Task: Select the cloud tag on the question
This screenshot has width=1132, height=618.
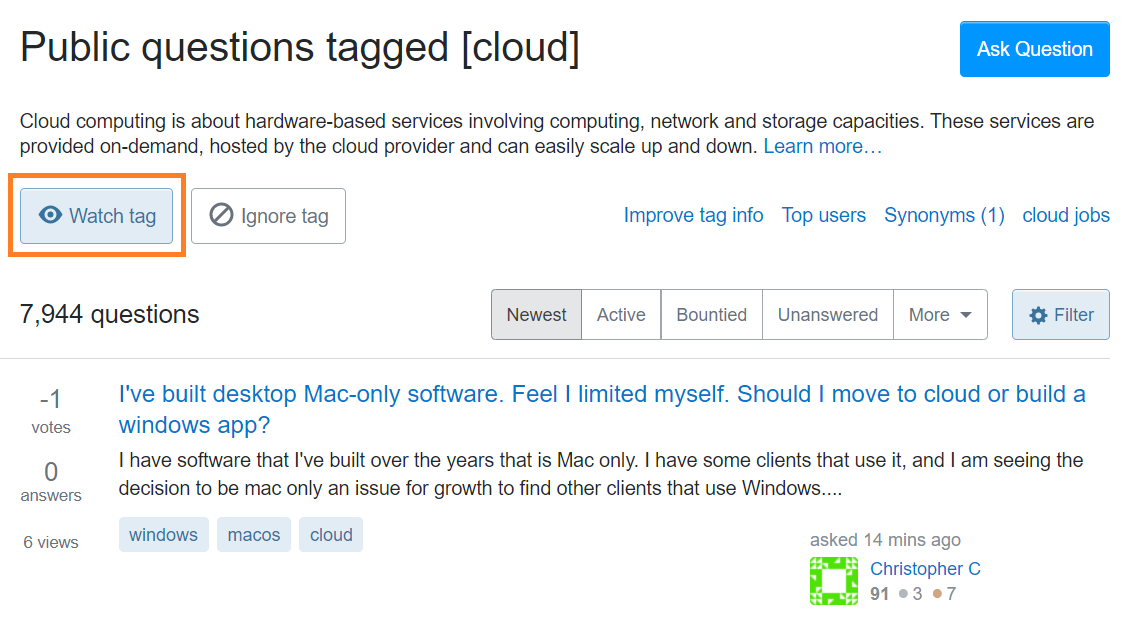Action: [x=331, y=535]
